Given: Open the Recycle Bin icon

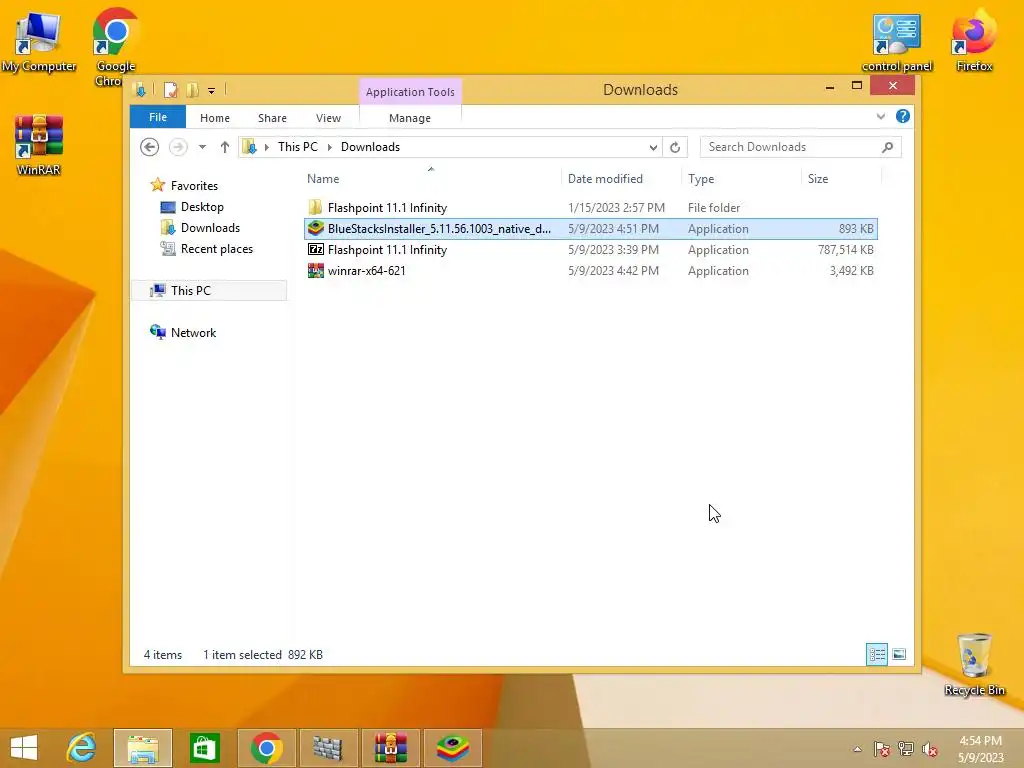Looking at the screenshot, I should click(974, 664).
